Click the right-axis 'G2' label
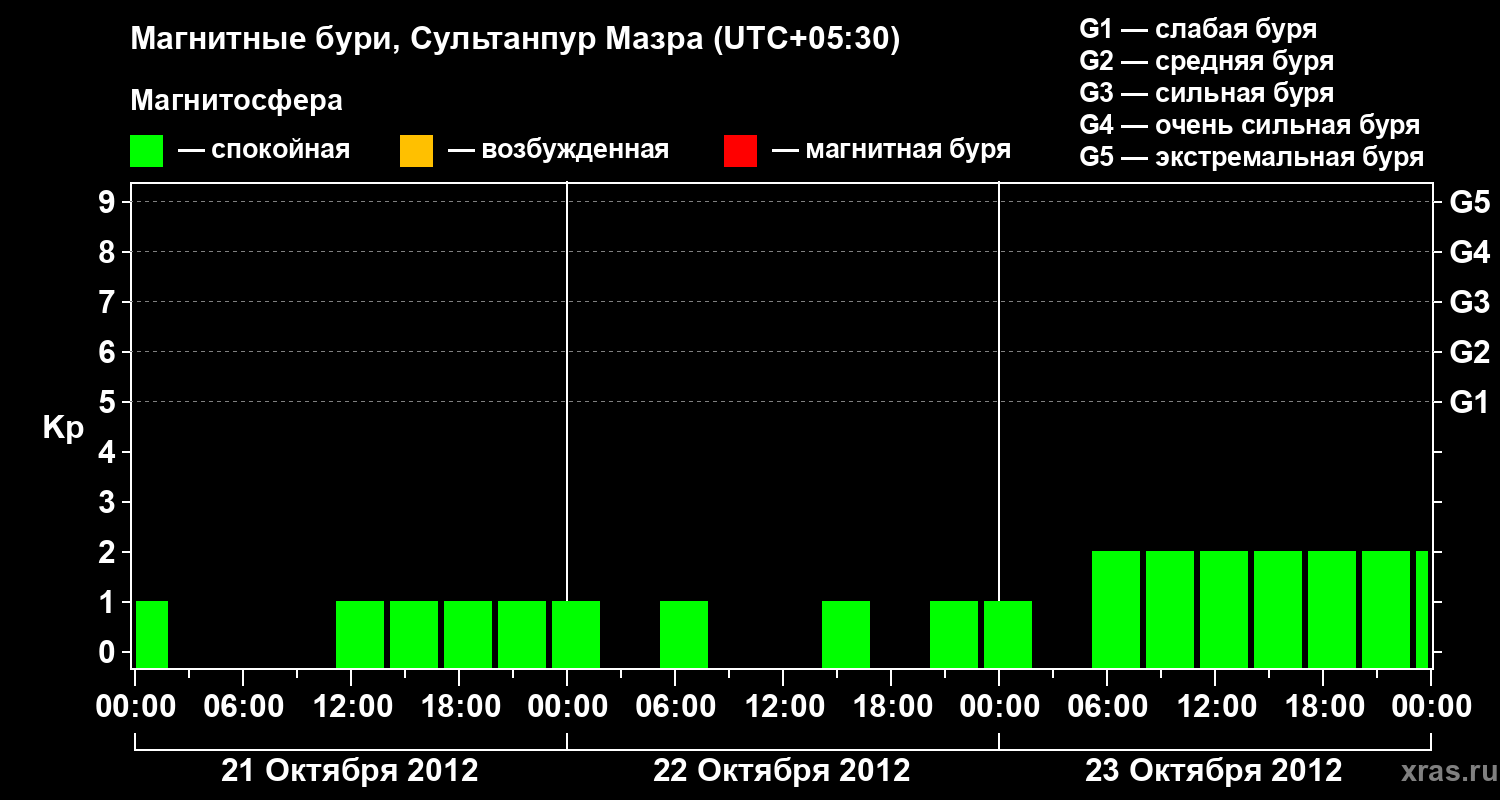The image size is (1500, 800). tap(1469, 353)
